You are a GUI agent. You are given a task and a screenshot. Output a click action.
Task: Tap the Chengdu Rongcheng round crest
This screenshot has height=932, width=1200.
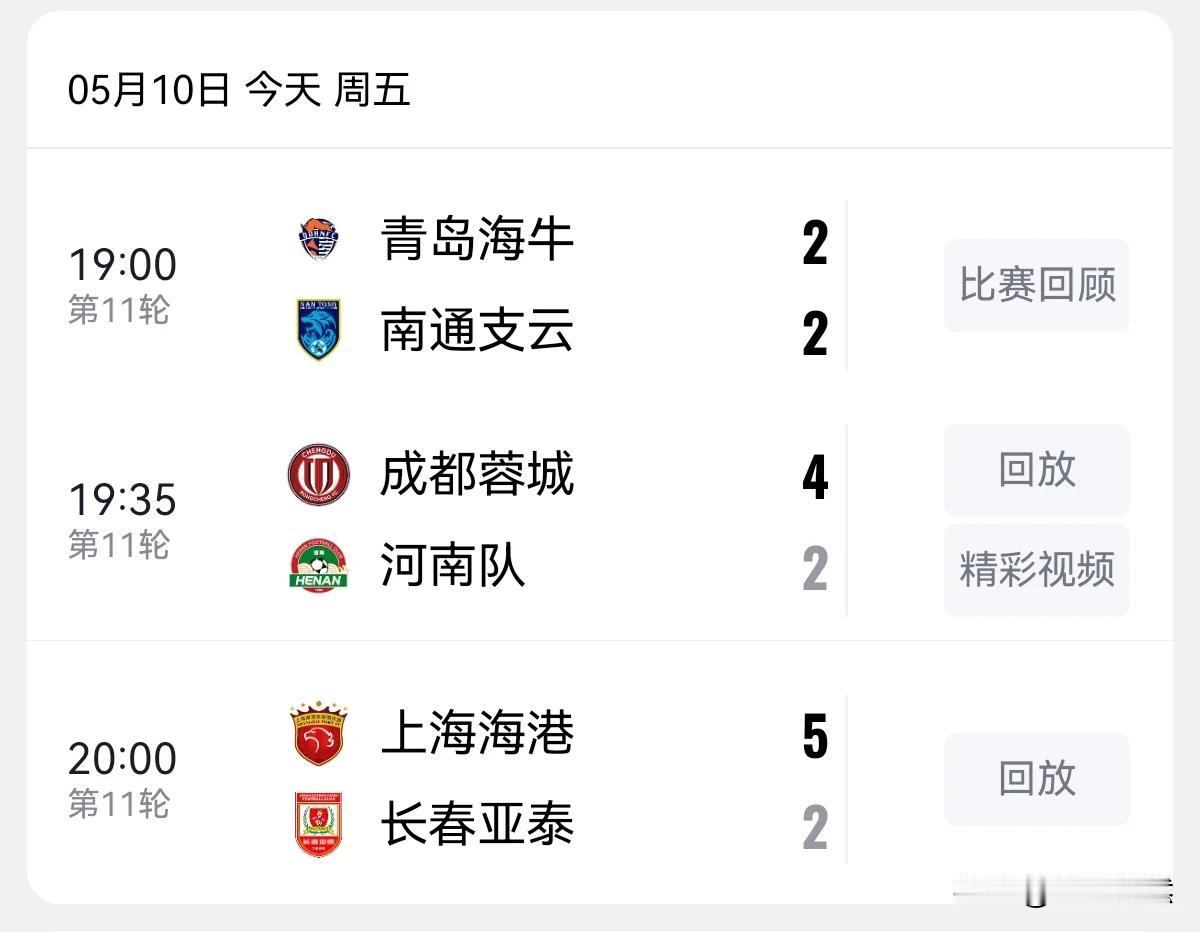tap(319, 474)
